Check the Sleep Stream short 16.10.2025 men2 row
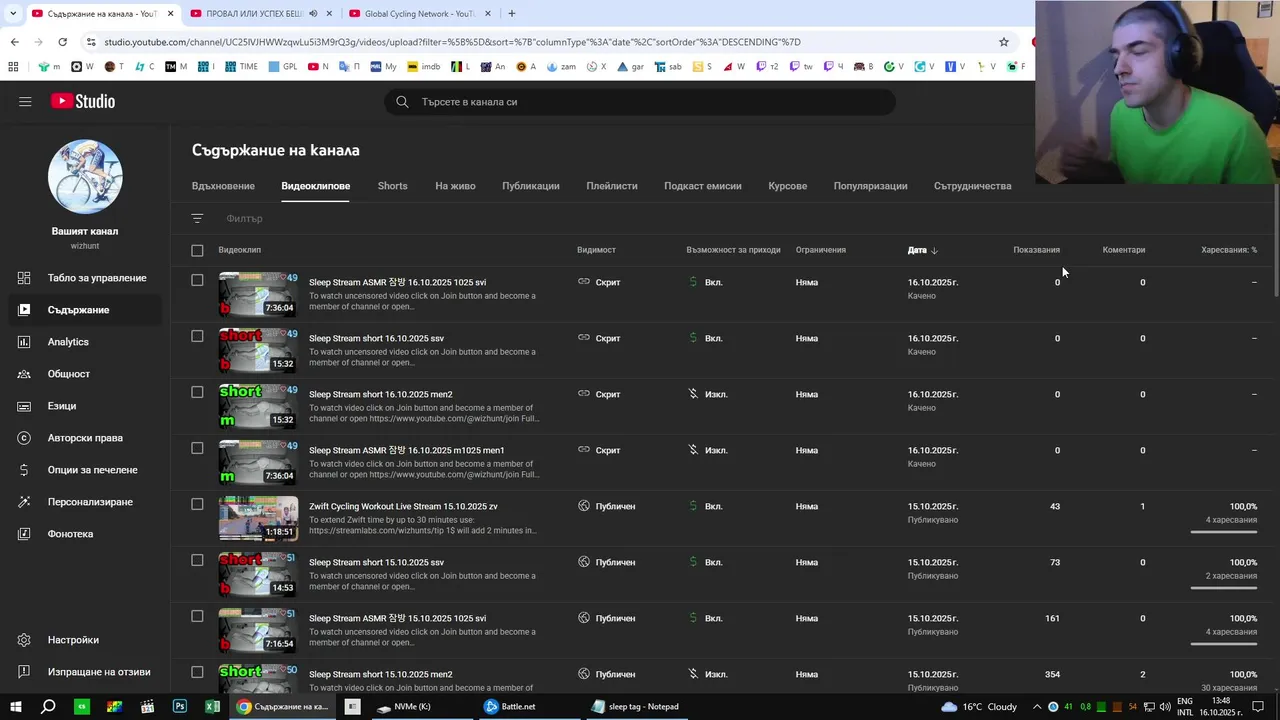The height and width of the screenshot is (720, 1280). [197, 392]
